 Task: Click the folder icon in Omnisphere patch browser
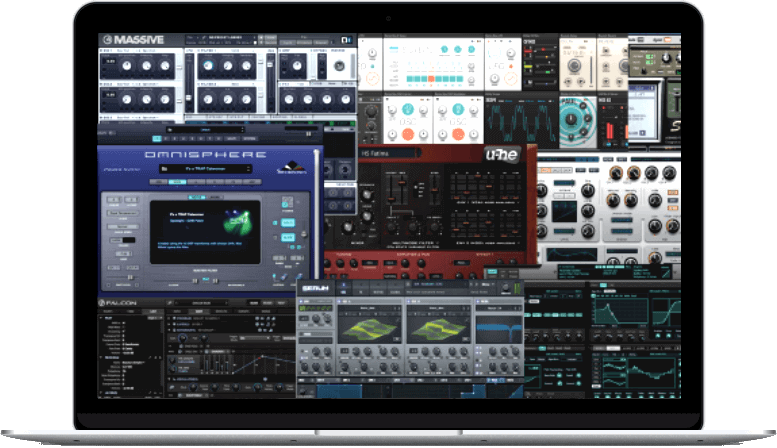click(165, 169)
